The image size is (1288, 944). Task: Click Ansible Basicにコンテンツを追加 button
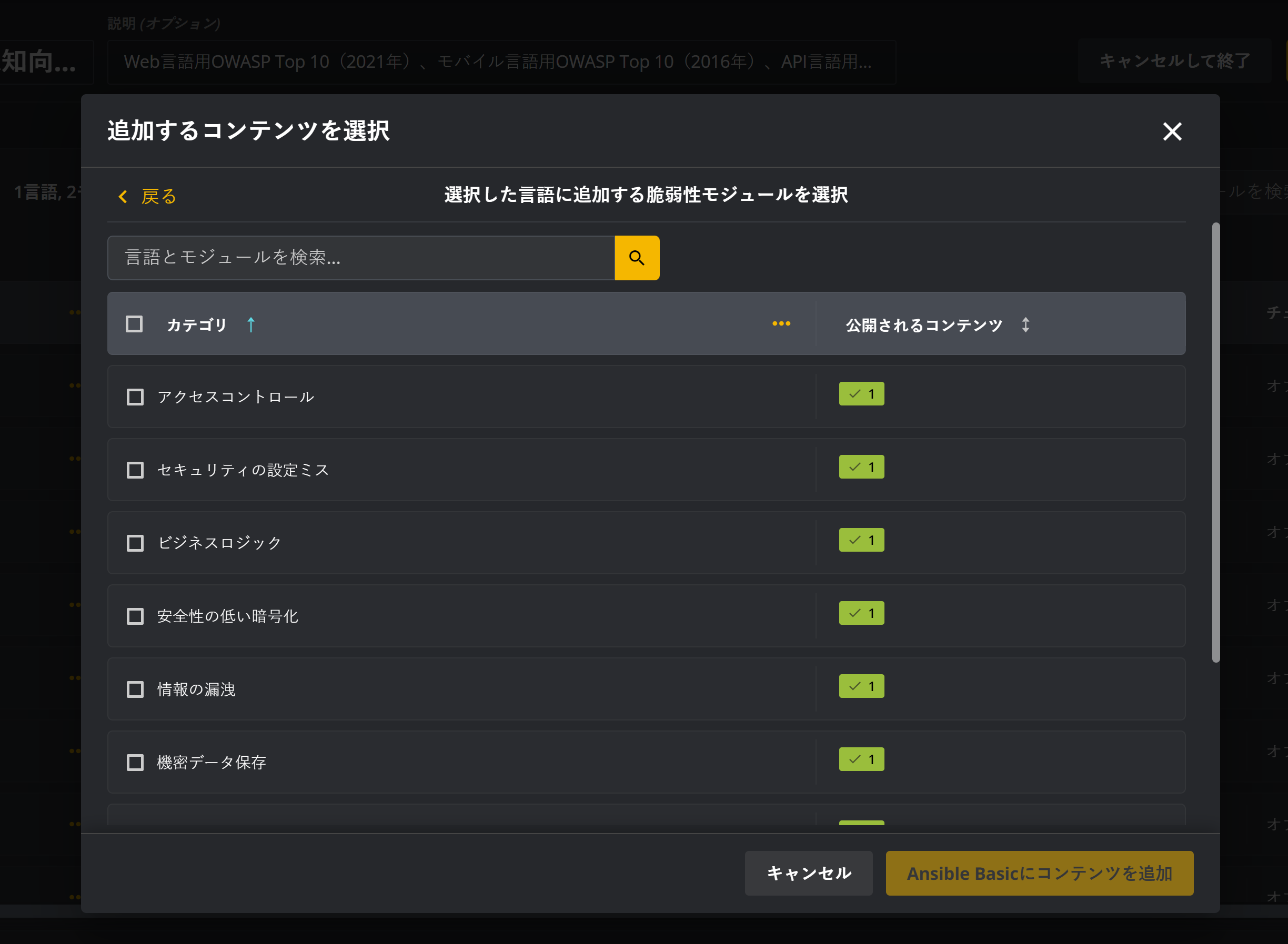click(1039, 873)
